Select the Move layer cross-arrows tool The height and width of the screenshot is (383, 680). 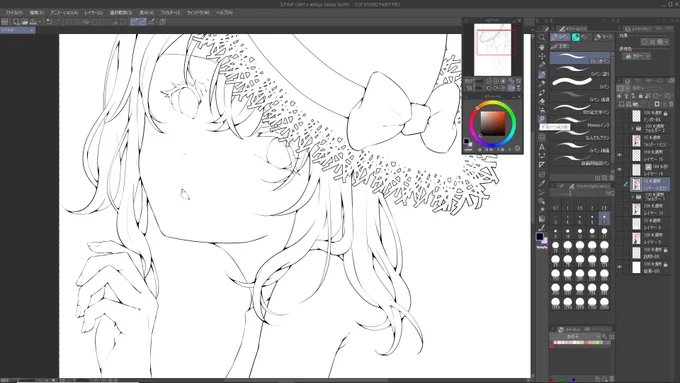point(542,56)
